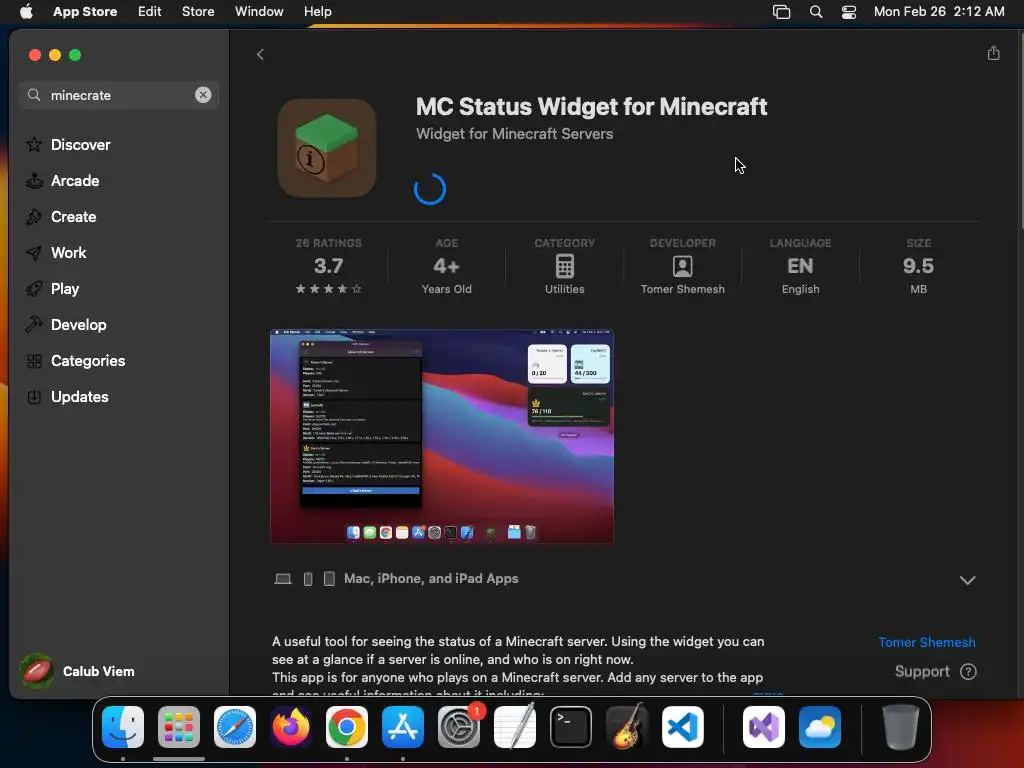The image size is (1024, 768).
Task: Click the date and time in menu bar
Action: (939, 11)
